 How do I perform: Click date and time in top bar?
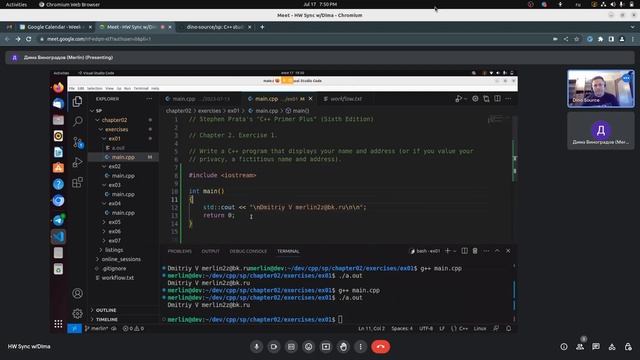coord(320,4)
